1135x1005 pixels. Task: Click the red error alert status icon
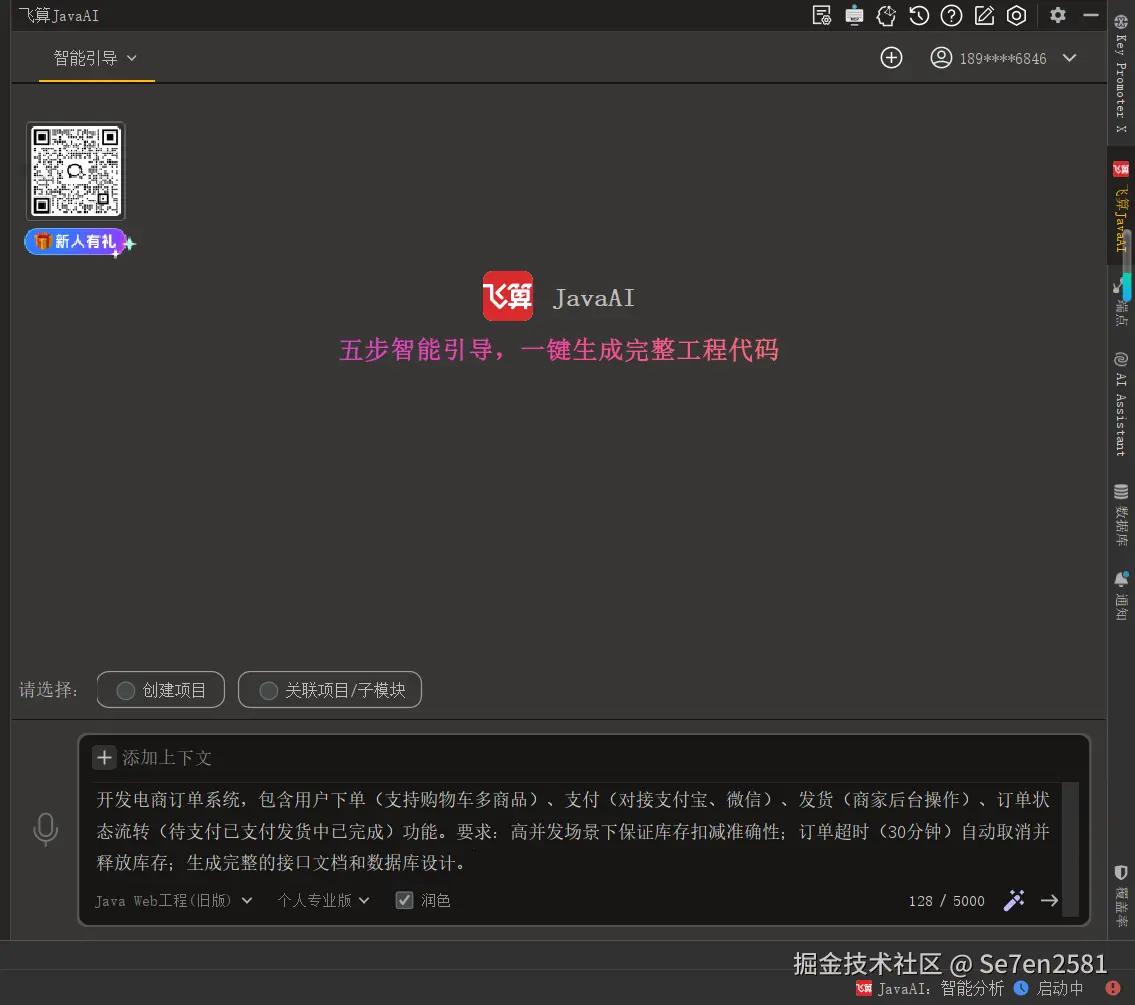[1113, 988]
